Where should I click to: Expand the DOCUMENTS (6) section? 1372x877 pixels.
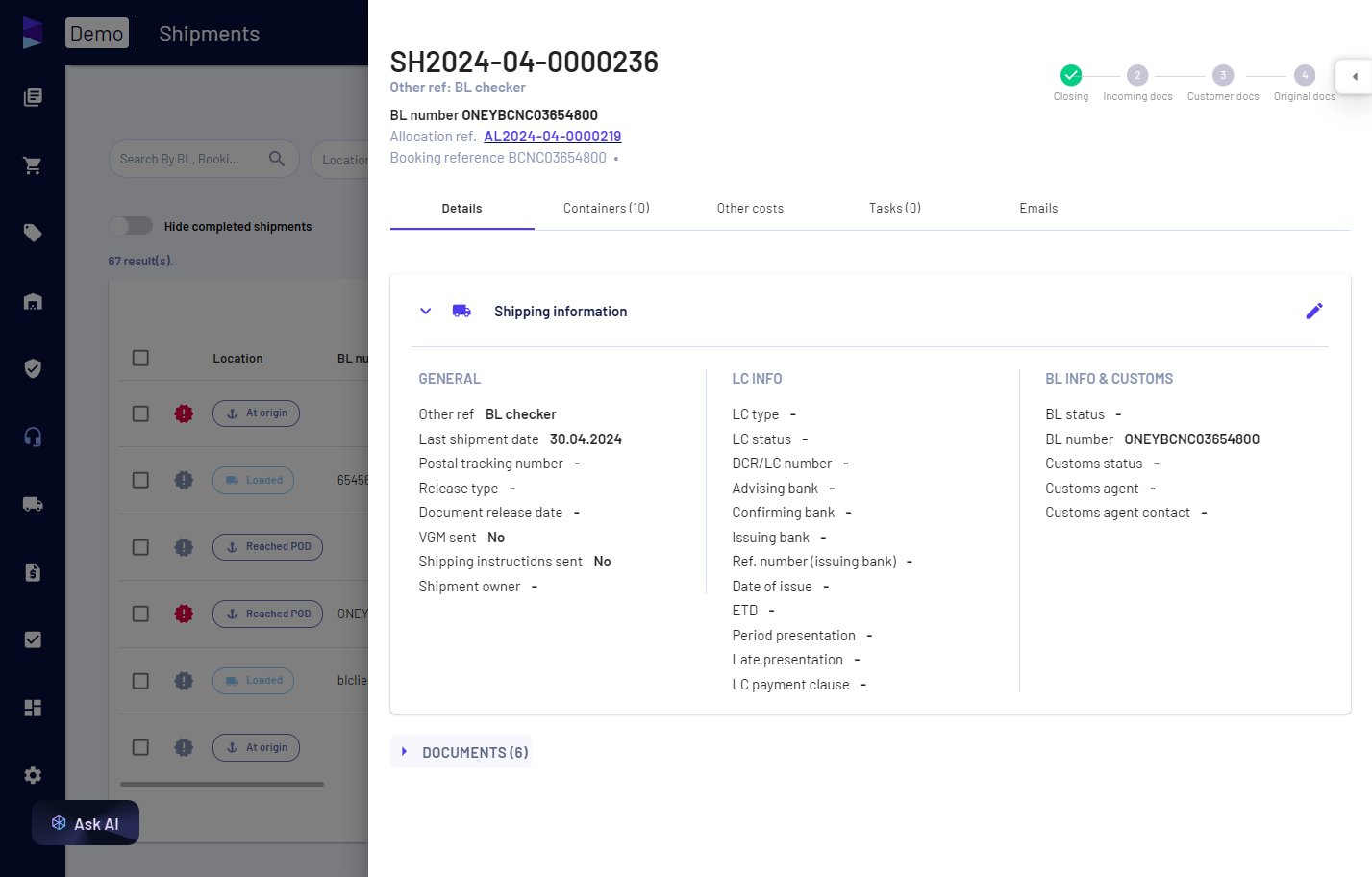tap(461, 752)
